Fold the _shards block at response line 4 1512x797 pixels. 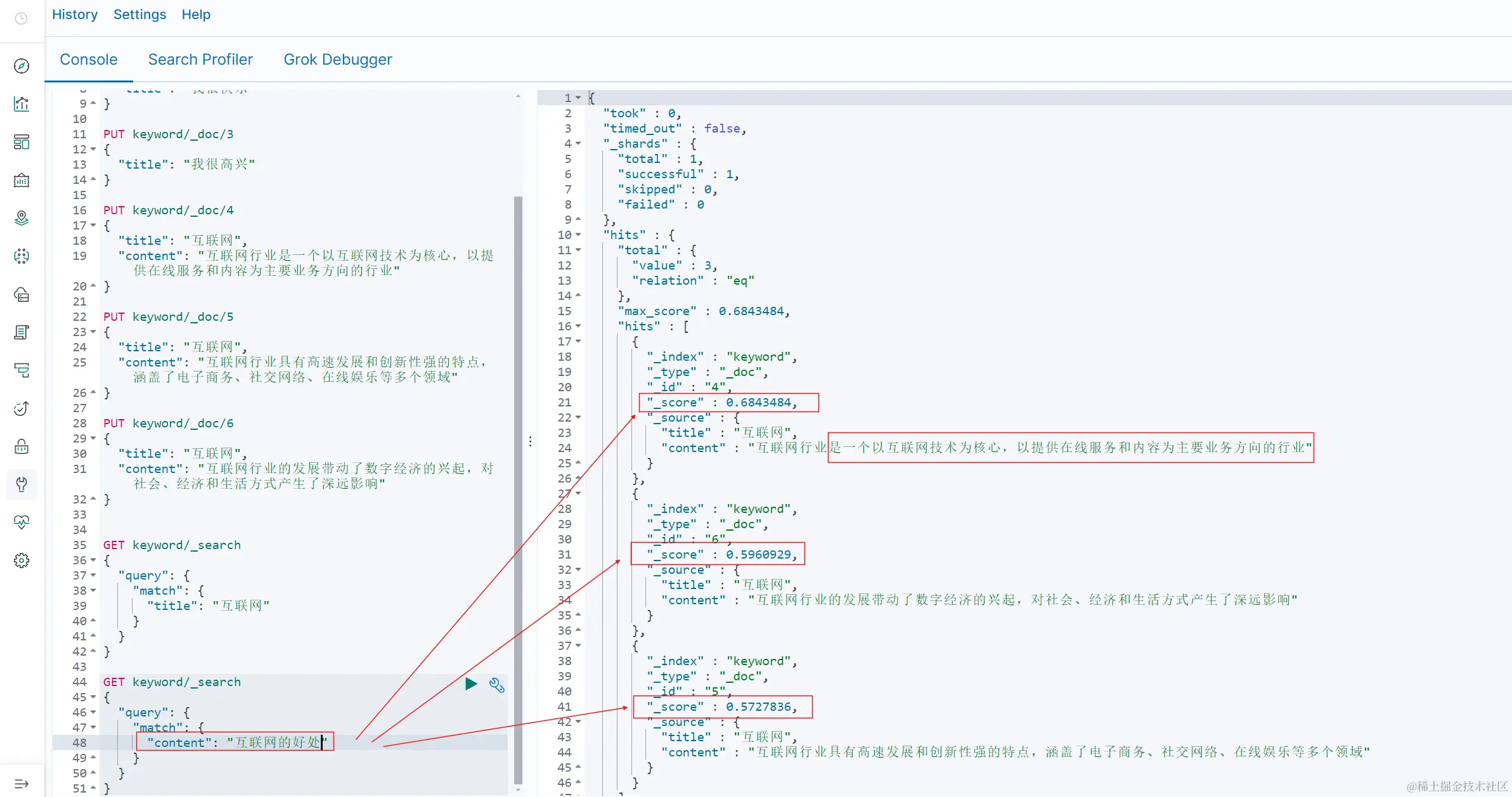(578, 144)
